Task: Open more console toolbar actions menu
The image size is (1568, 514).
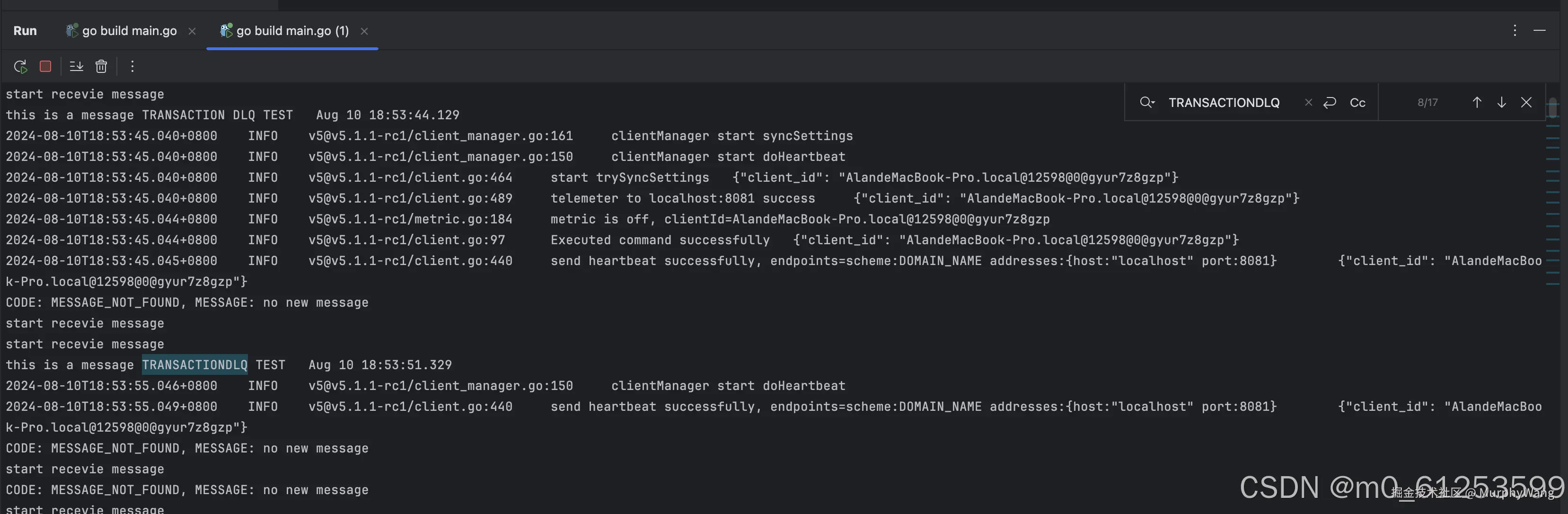Action: pos(132,66)
